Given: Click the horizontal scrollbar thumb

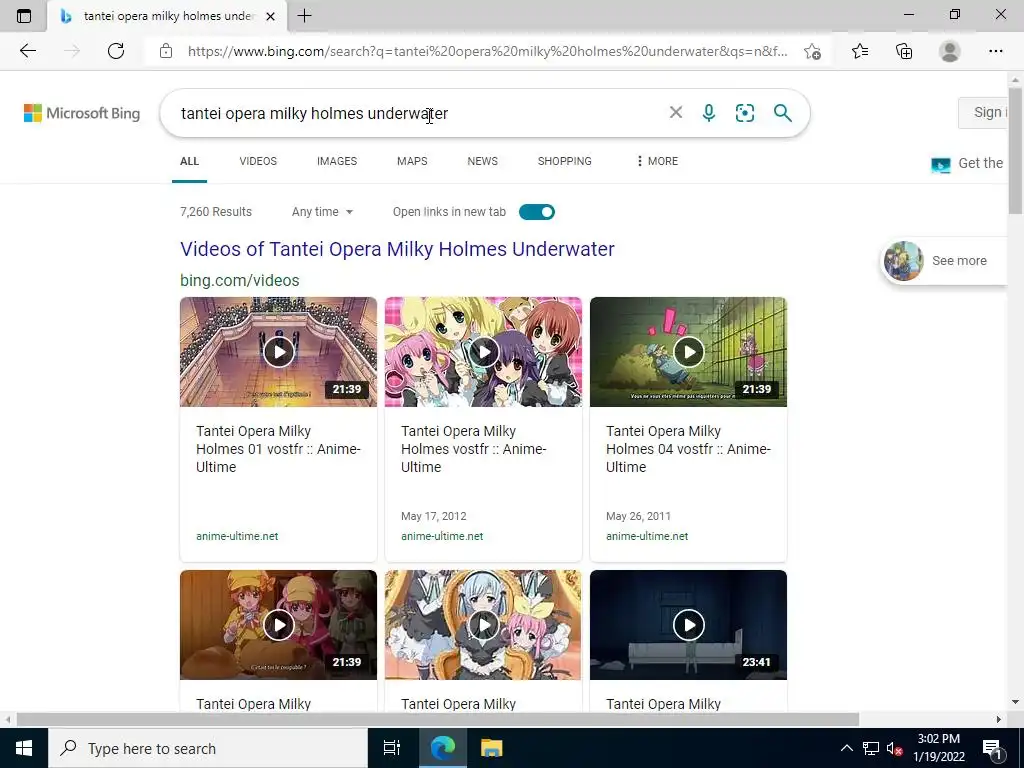Looking at the screenshot, I should tap(438, 719).
